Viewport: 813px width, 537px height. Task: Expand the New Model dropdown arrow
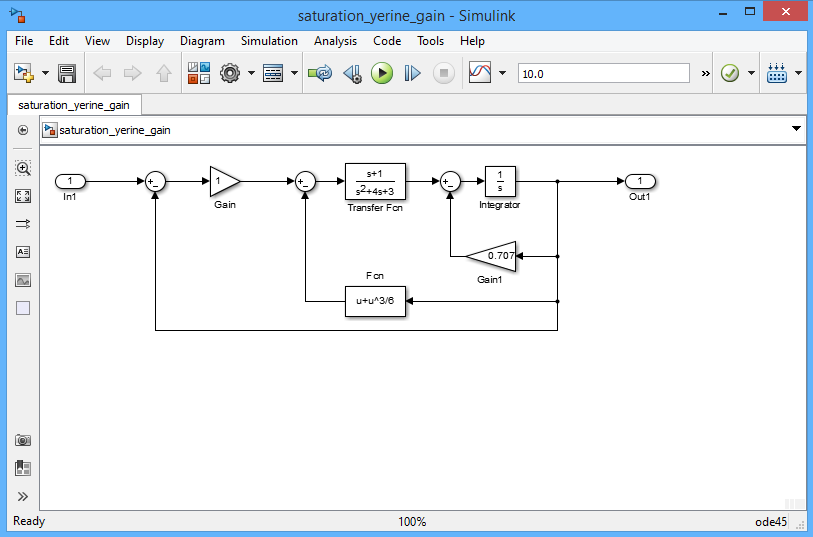tap(45, 73)
